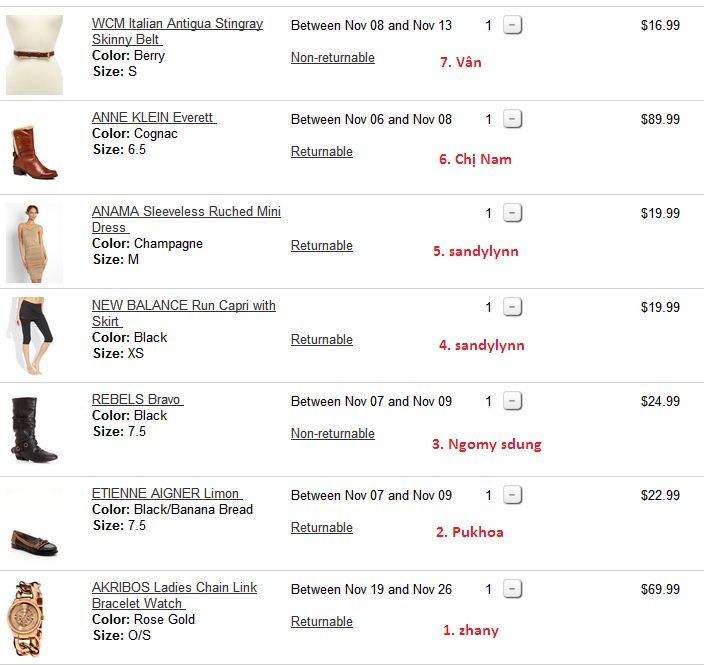Decrease quantity of ETIENNE AIGNER Limon
This screenshot has height=665, width=705.
pos(512,495)
